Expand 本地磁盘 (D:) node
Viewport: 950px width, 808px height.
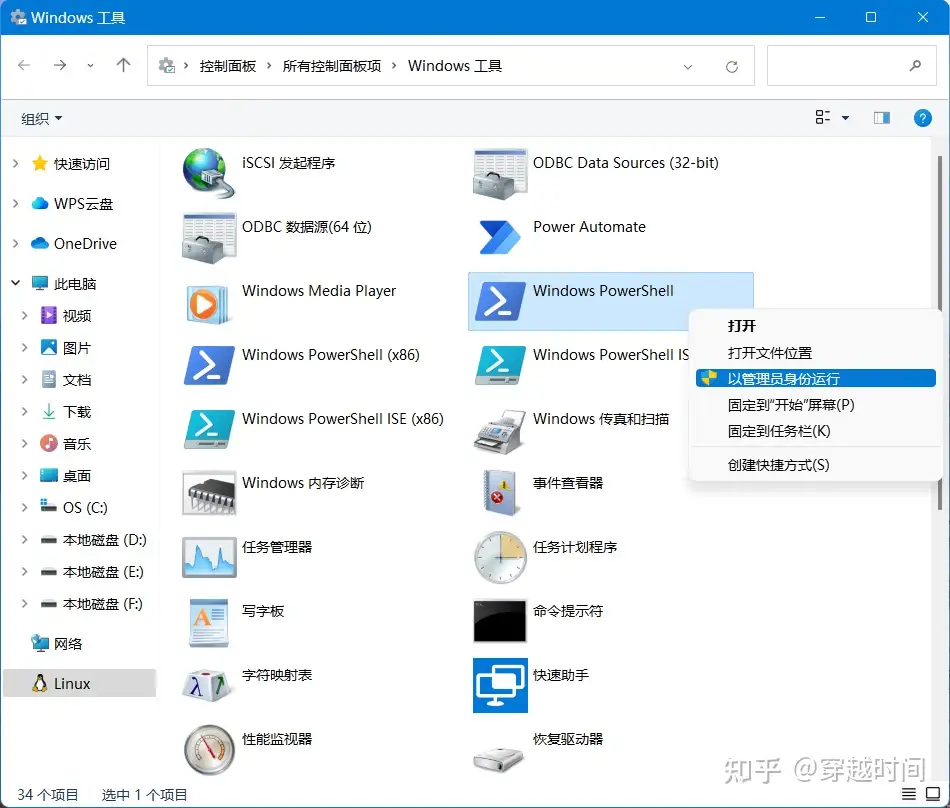click(25, 539)
